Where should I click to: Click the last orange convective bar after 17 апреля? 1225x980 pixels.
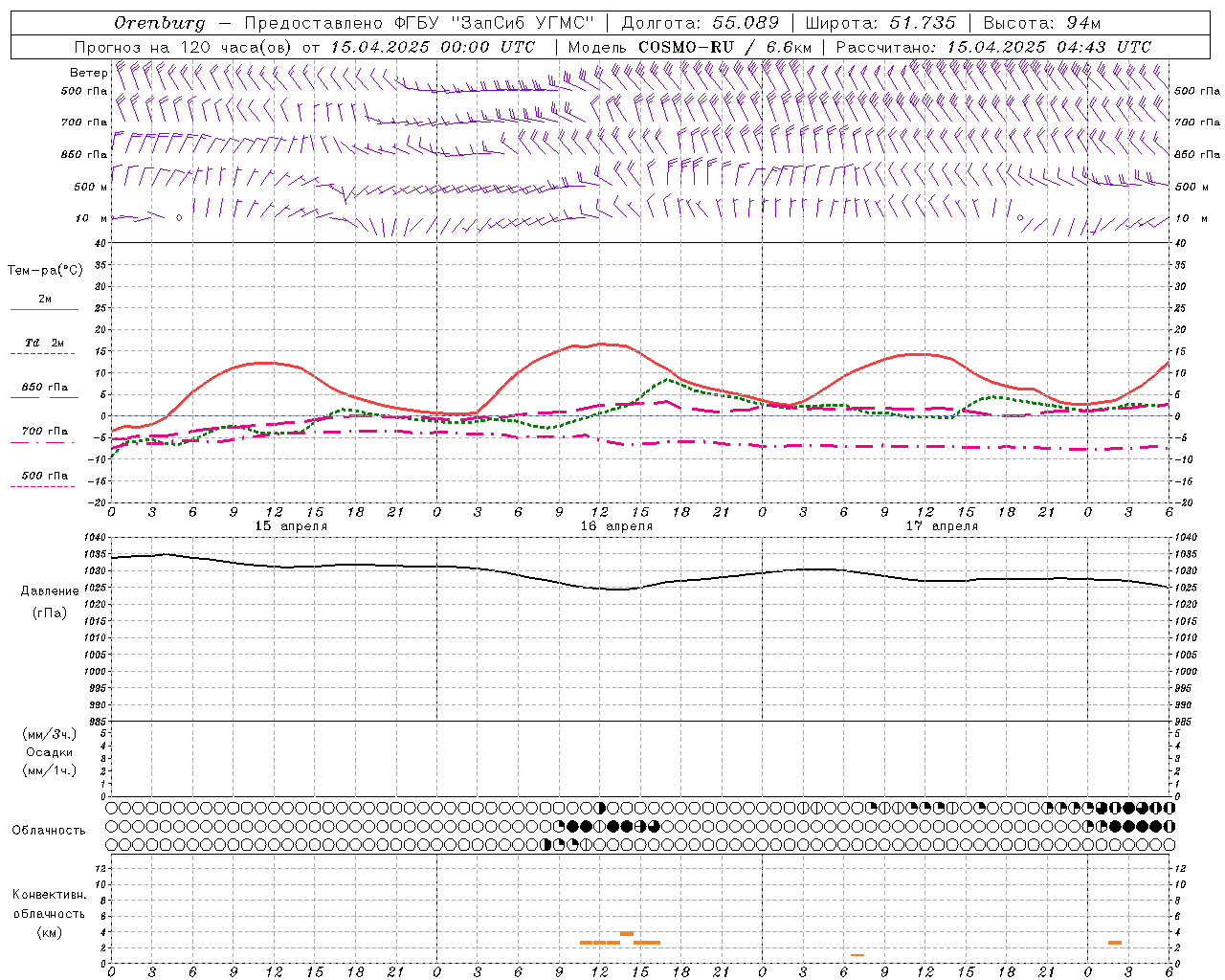click(x=1115, y=943)
